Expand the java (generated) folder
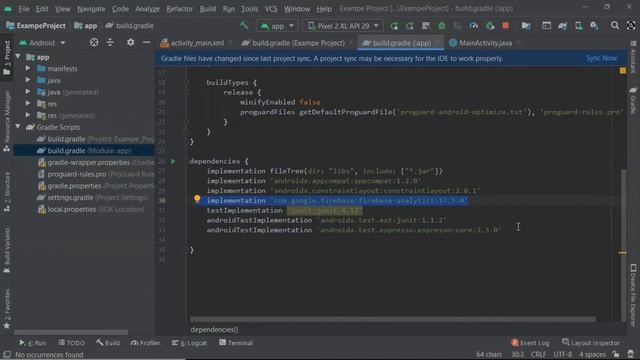This screenshot has width=640, height=360. point(28,92)
